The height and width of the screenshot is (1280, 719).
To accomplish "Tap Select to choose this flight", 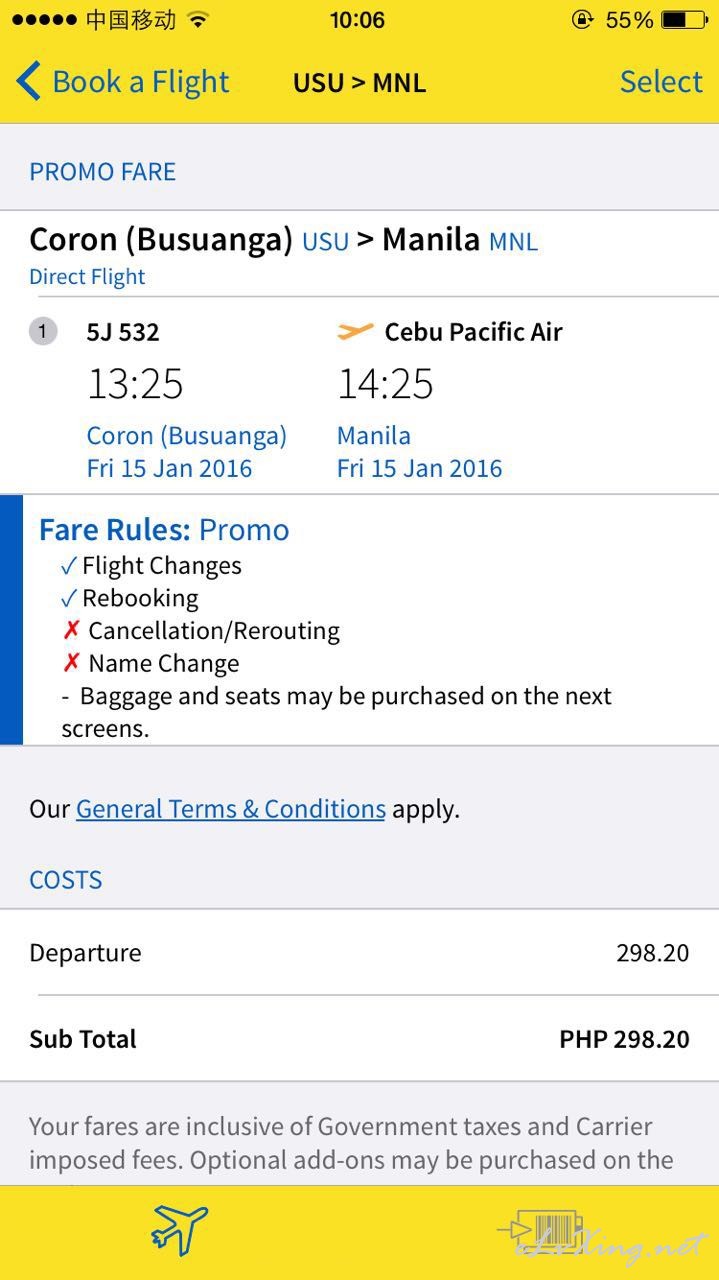I will coord(661,82).
